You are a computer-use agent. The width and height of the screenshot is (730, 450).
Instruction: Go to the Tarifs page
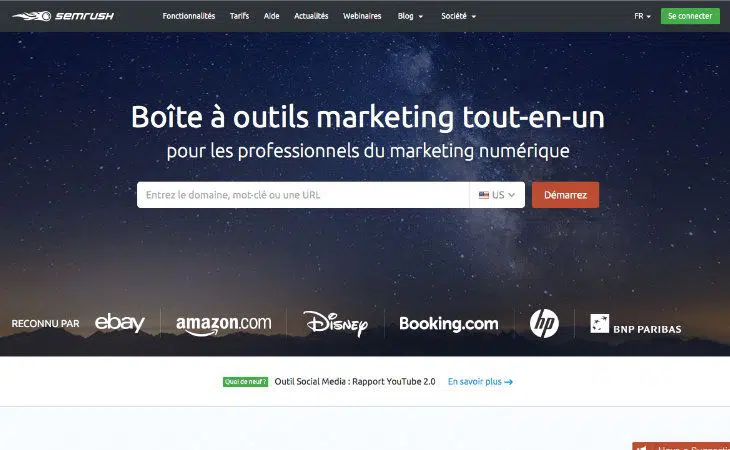[239, 16]
